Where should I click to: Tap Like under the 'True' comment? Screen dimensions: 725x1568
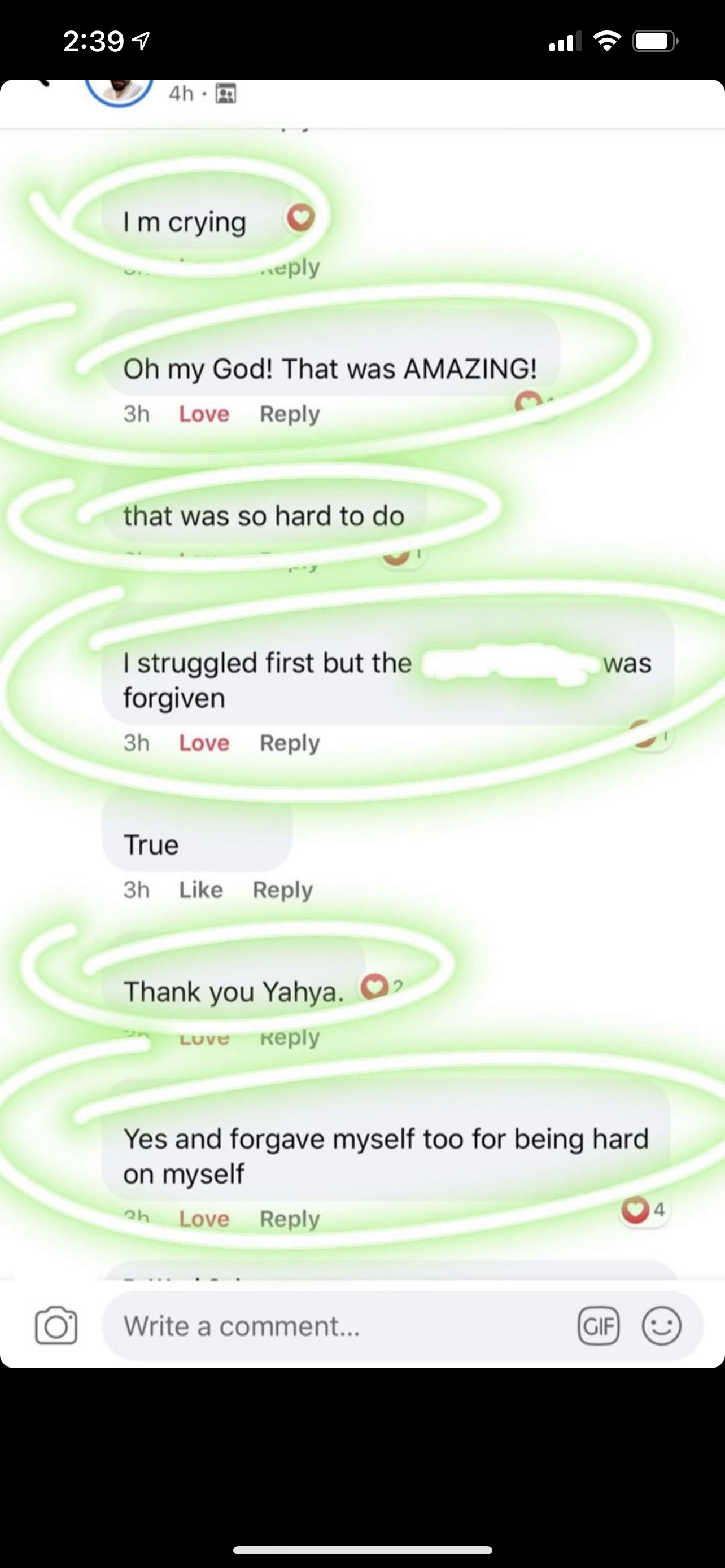pos(201,890)
